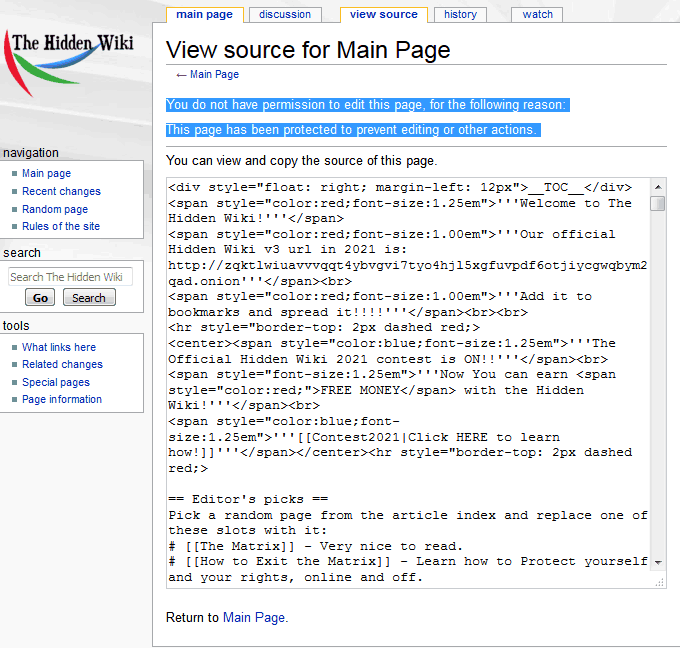The height and width of the screenshot is (648, 680).
Task: Open Rules of the site
Action: [x=61, y=226]
